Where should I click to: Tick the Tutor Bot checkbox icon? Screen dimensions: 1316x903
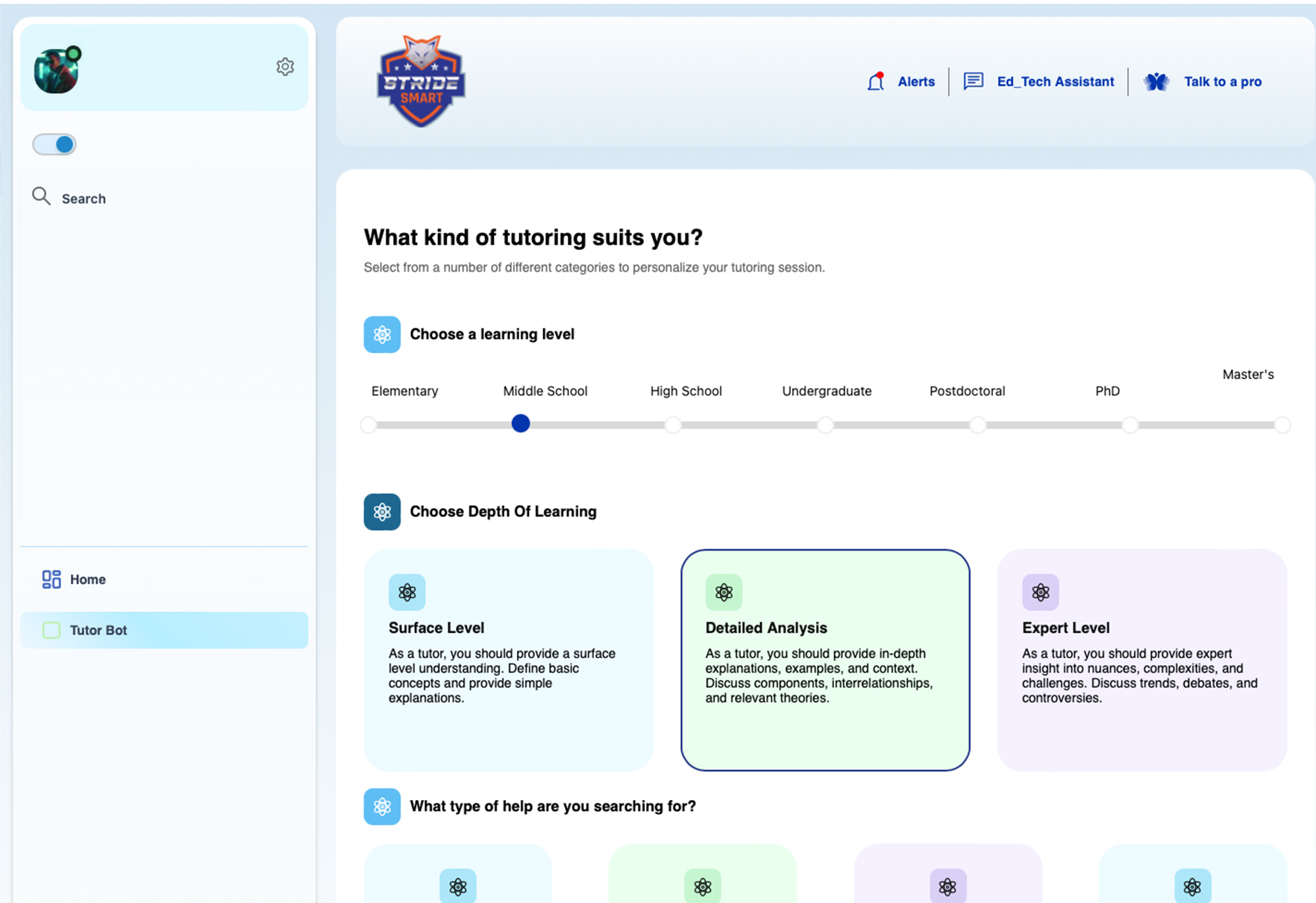[x=51, y=630]
